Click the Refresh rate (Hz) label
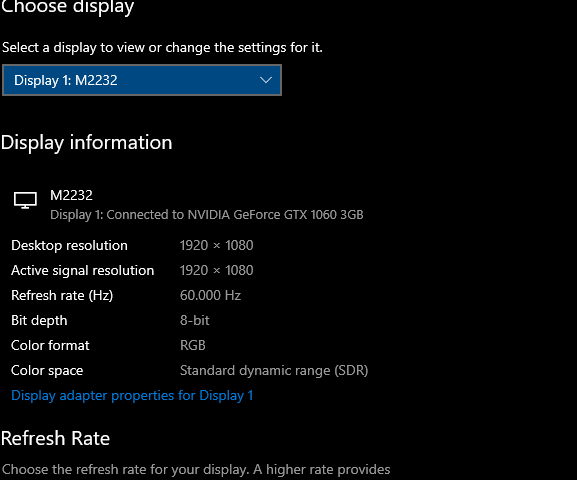The height and width of the screenshot is (480, 577). click(x=62, y=296)
